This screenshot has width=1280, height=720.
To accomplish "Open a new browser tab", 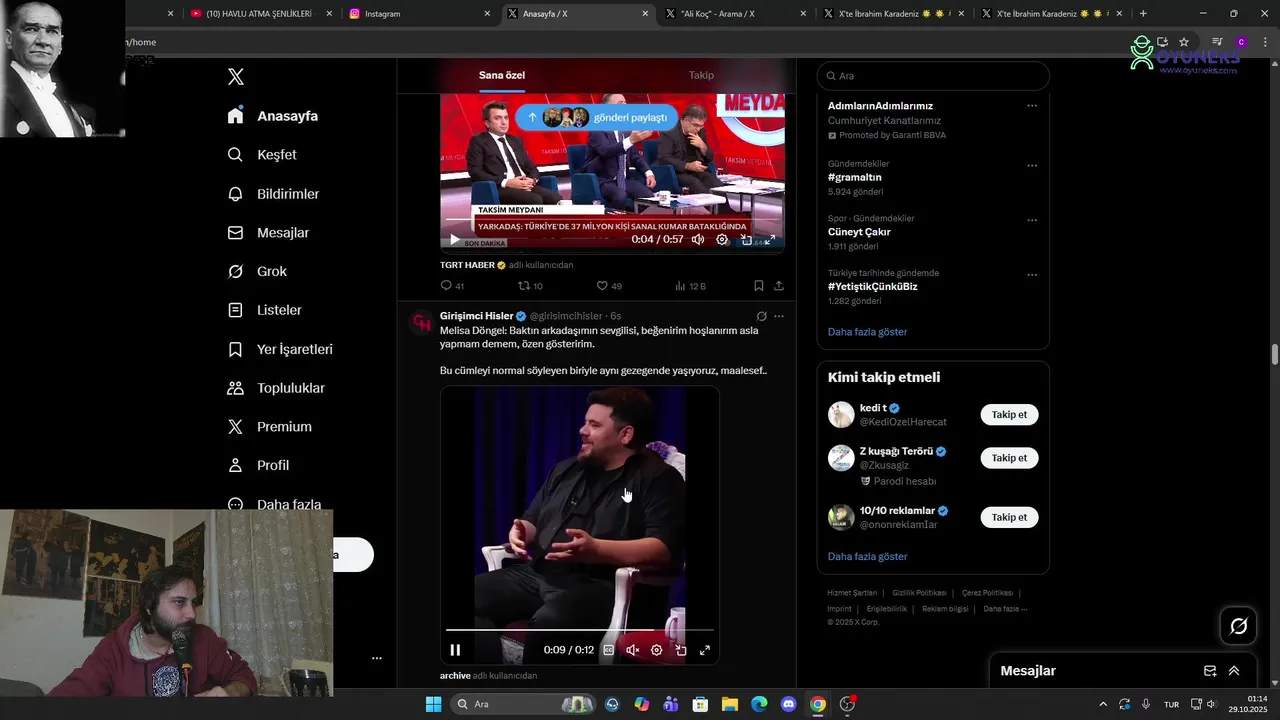I will [x=1143, y=14].
